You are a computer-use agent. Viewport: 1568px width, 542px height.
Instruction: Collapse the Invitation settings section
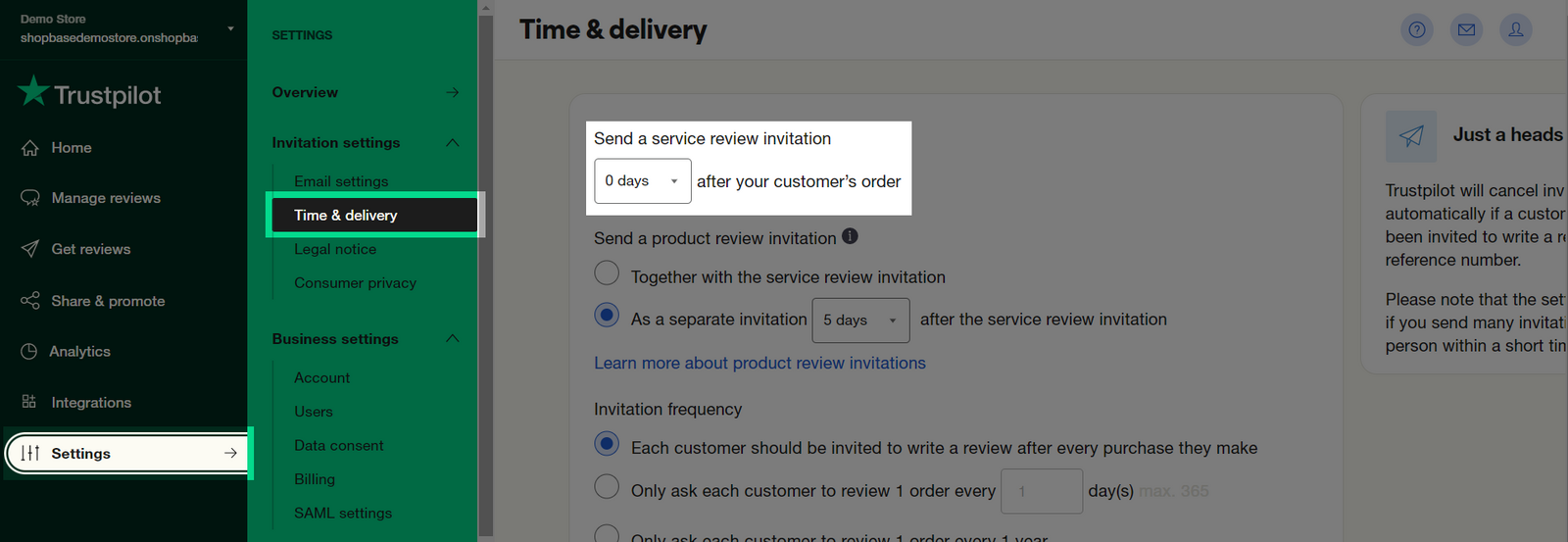[452, 143]
